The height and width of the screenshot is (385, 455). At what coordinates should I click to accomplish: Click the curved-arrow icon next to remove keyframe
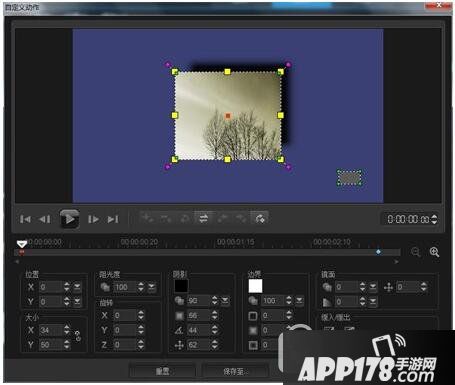[x=184, y=218]
